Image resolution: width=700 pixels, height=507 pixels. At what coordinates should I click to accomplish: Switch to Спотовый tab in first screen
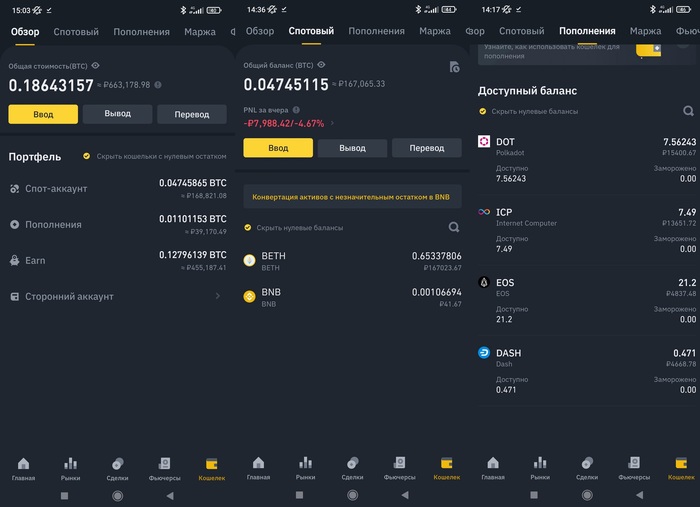point(76,32)
